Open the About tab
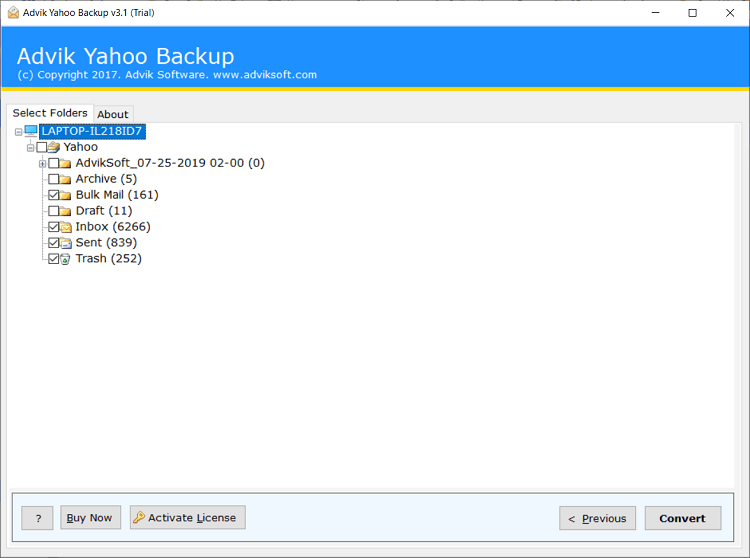750x558 pixels. pos(113,114)
